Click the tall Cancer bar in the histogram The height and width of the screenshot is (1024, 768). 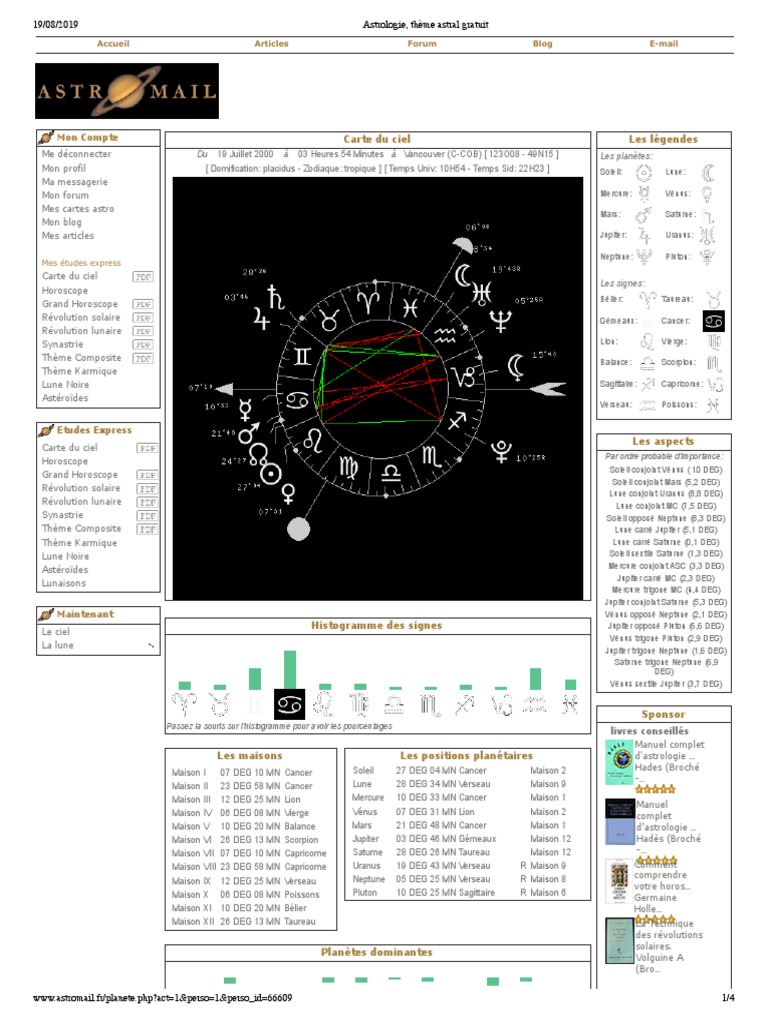coord(290,669)
